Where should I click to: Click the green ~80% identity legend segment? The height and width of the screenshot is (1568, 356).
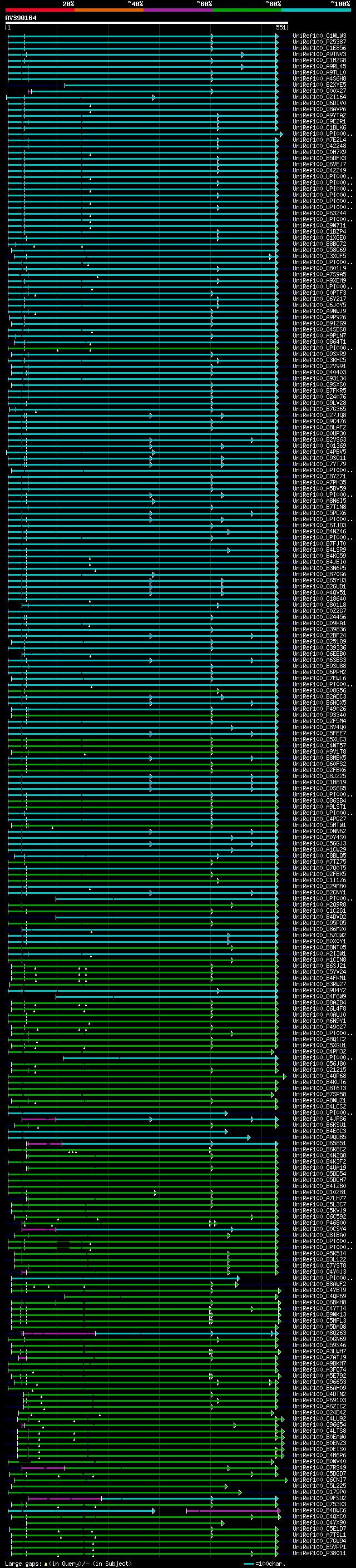[246, 10]
